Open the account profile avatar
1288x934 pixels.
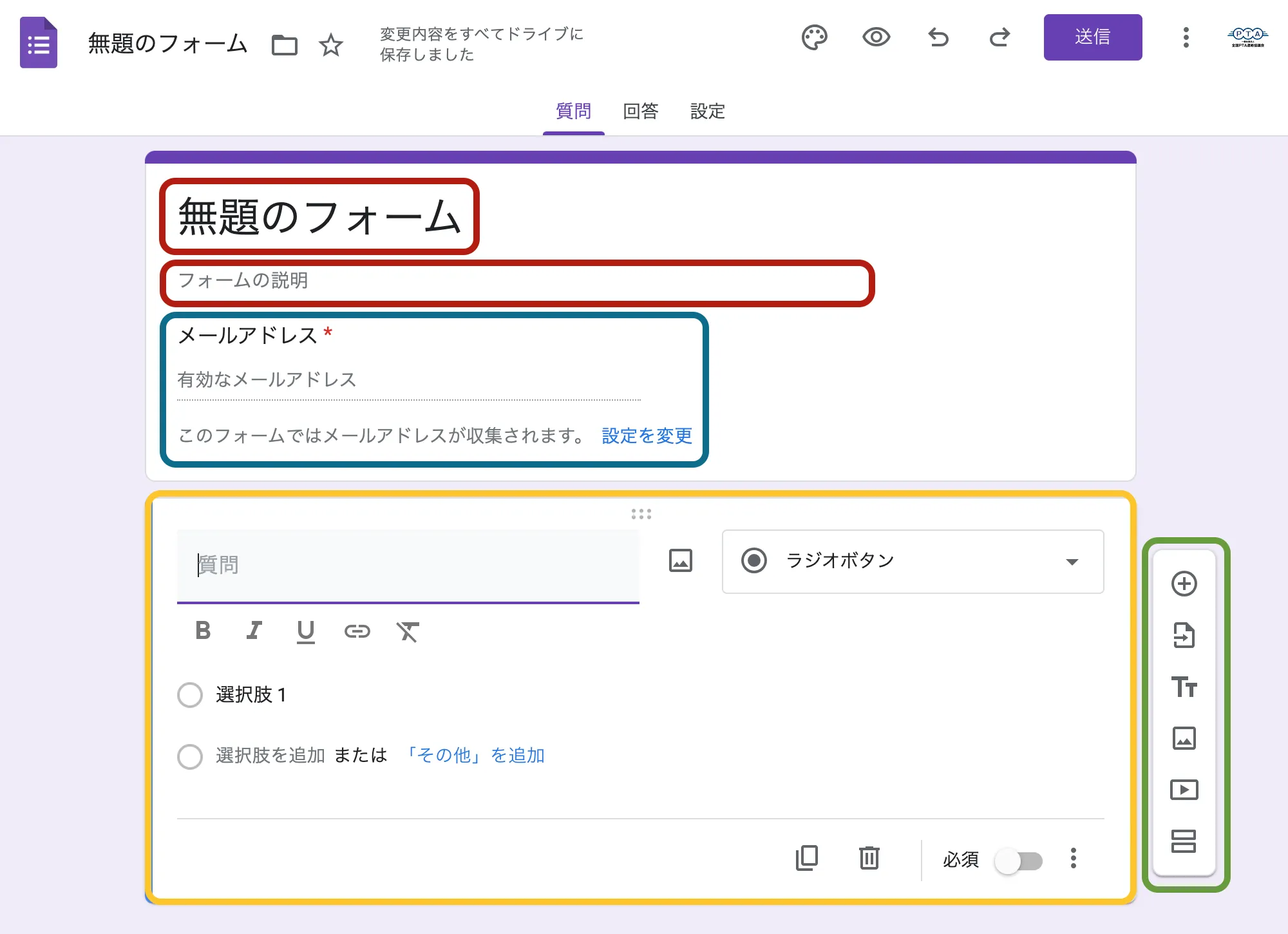coord(1247,37)
